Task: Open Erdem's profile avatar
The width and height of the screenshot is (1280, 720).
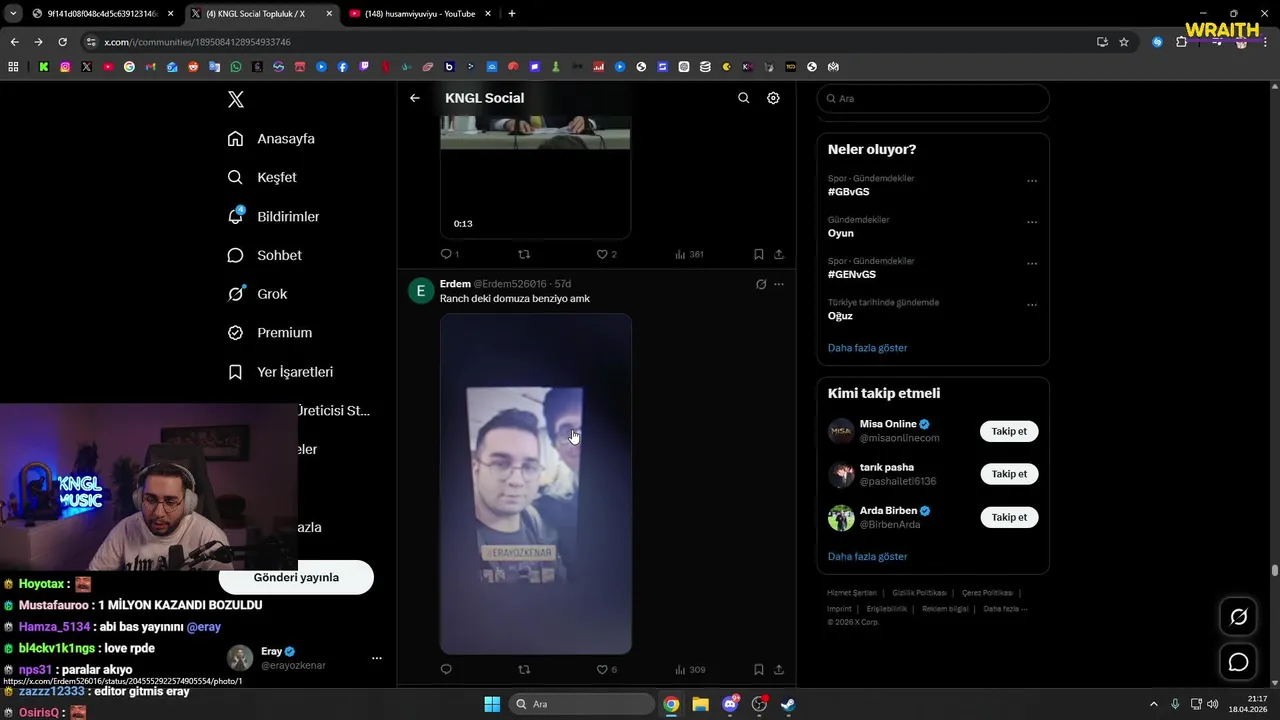Action: [x=421, y=291]
